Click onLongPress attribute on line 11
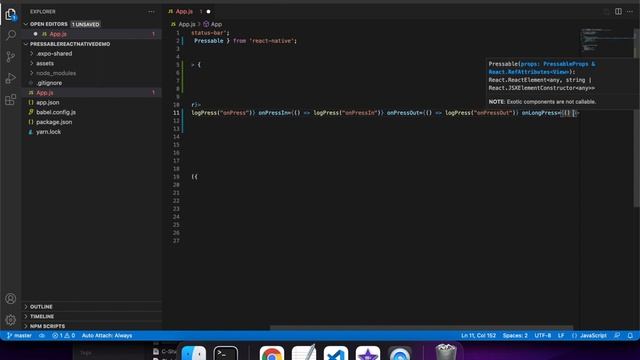The image size is (640, 360). 540,113
